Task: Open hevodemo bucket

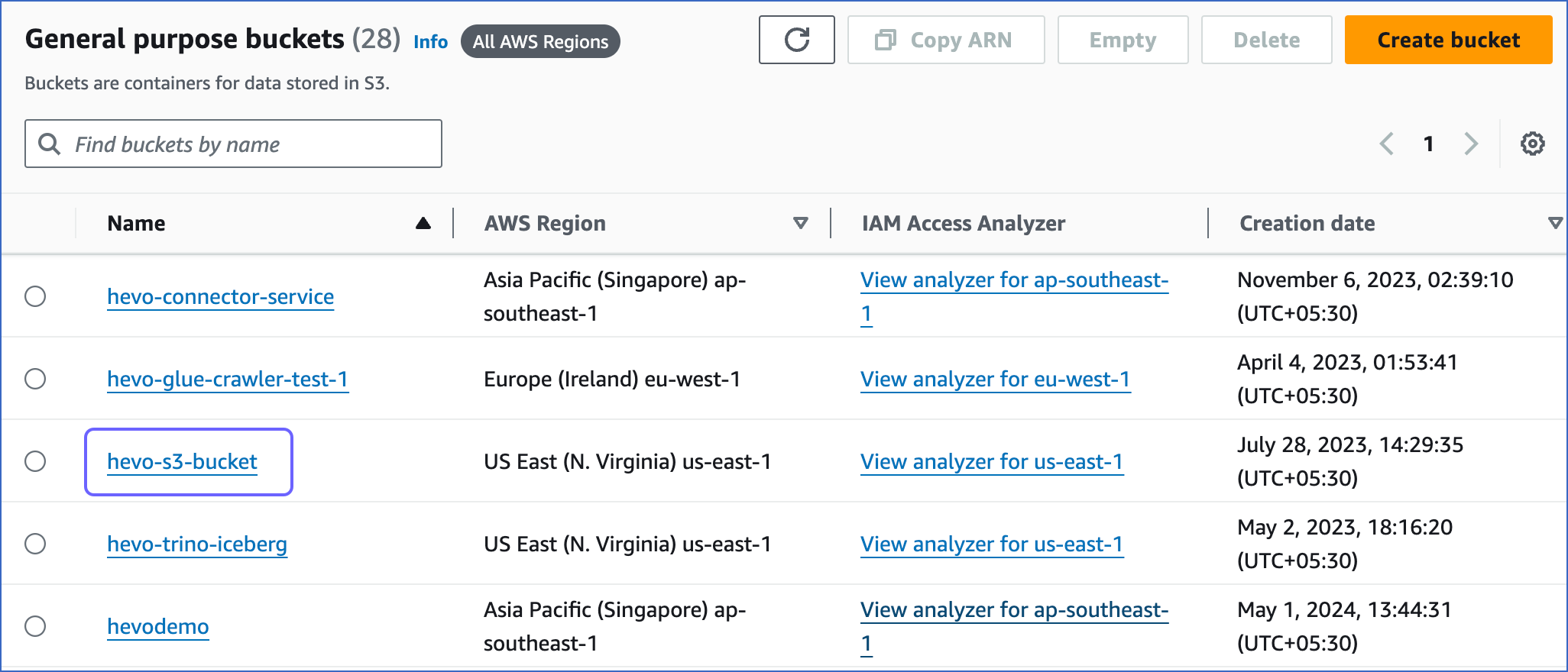Action: coord(158,626)
